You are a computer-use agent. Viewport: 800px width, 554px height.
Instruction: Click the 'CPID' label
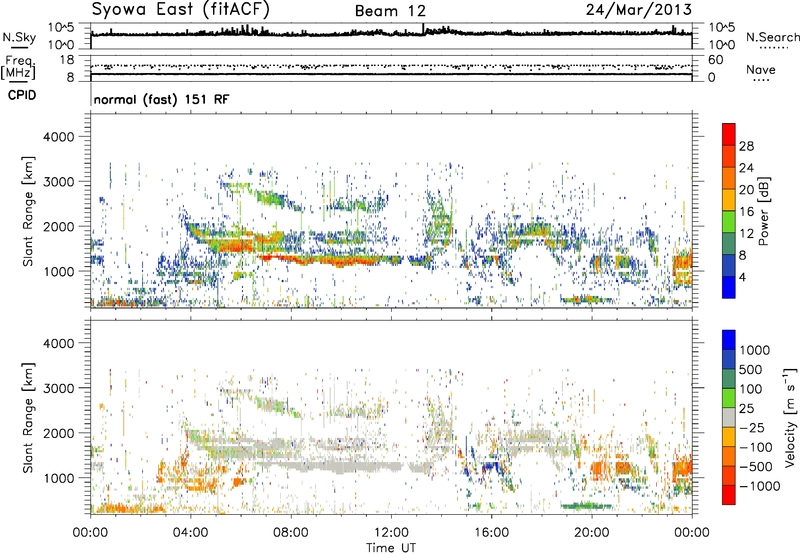click(22, 95)
